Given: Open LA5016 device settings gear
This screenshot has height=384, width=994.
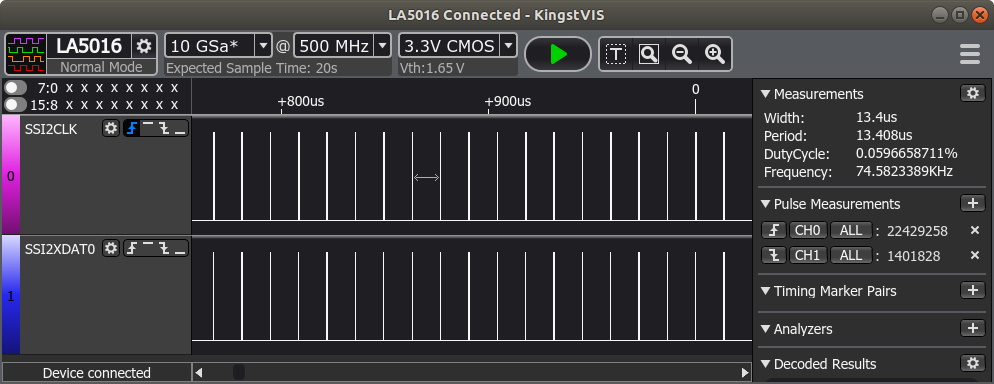Looking at the screenshot, I should [145, 46].
